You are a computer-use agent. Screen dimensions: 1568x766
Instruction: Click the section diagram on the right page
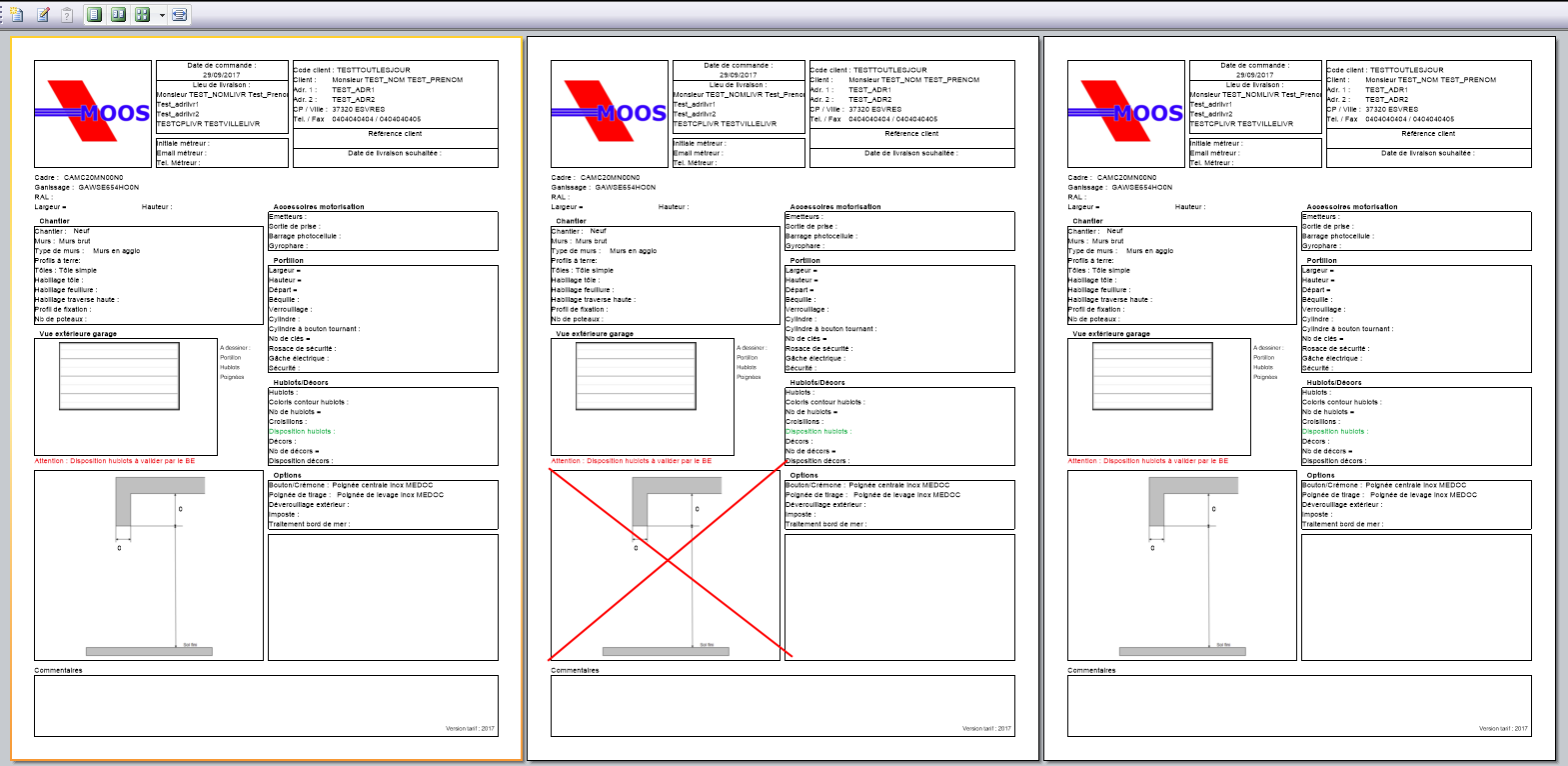tap(1182, 565)
